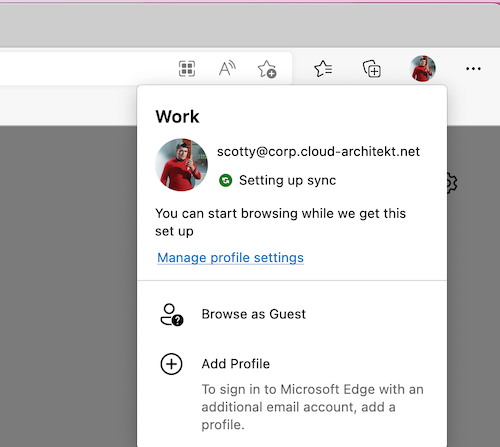Click the guest person icon

pos(172,314)
